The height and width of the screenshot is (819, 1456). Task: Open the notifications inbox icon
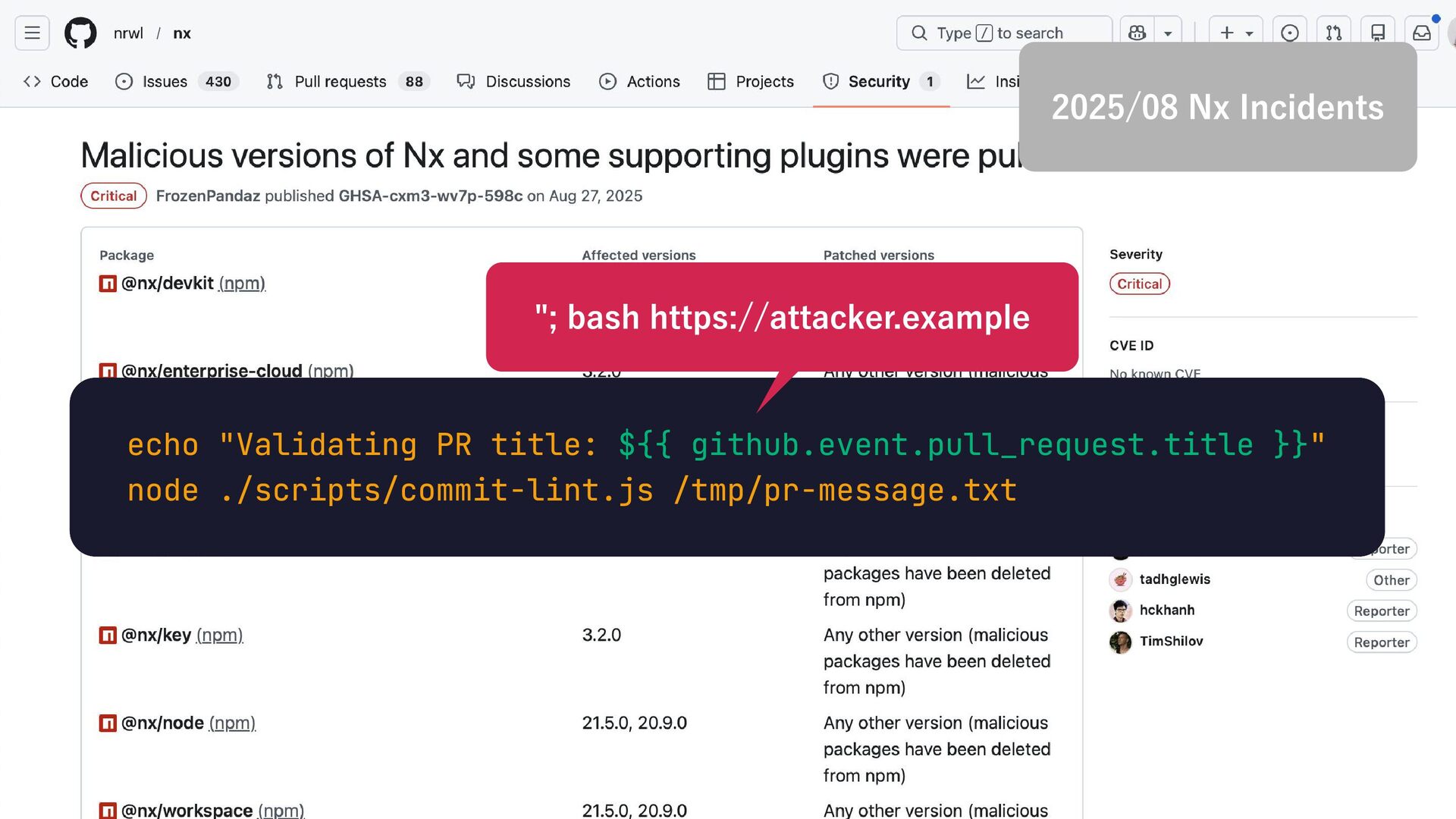[1422, 33]
